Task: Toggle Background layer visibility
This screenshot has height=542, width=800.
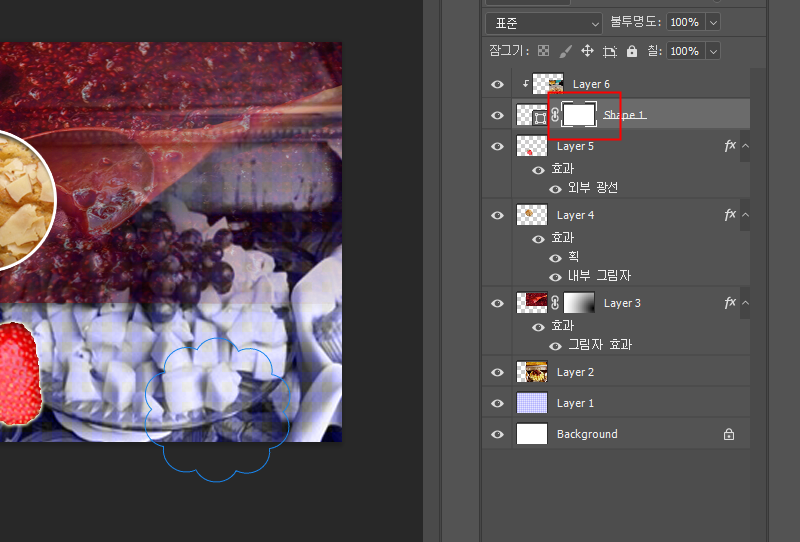Action: pos(497,435)
